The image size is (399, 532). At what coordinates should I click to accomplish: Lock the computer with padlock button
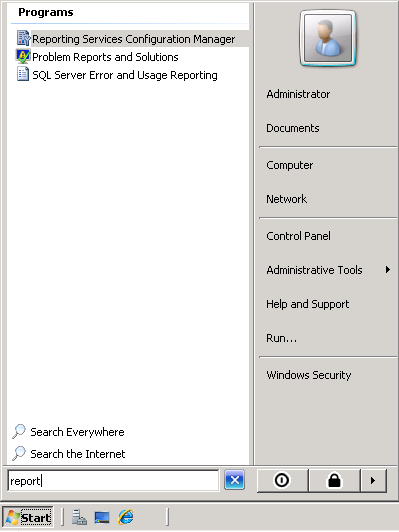[334, 480]
